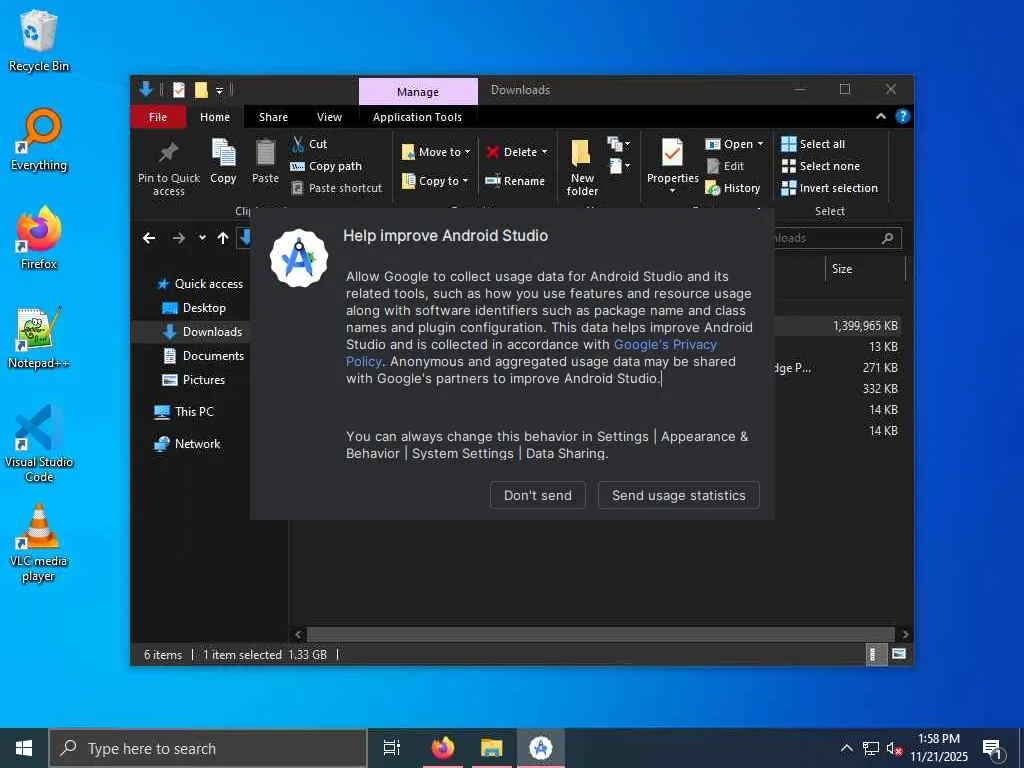Click Paste shortcut in ribbon
The image size is (1024, 768).
point(336,188)
